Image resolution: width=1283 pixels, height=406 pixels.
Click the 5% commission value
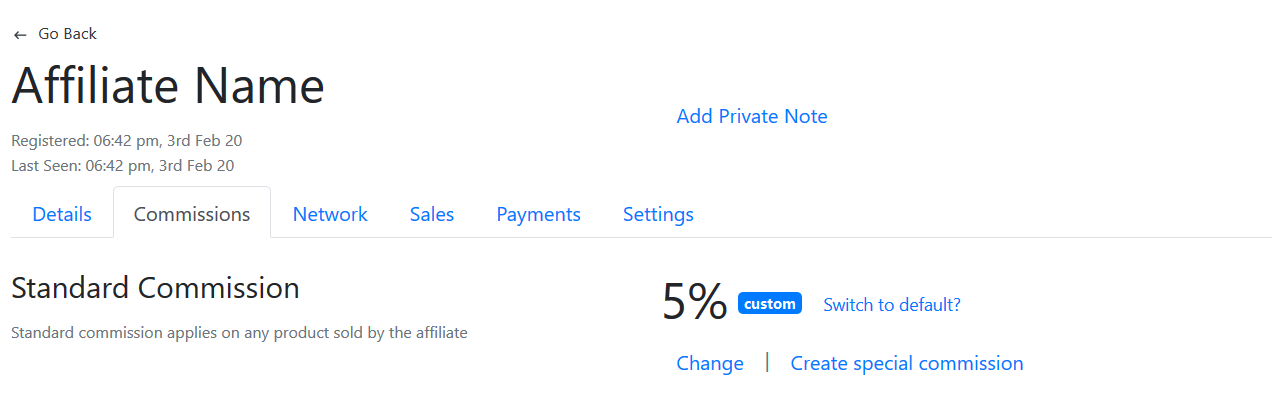pos(695,301)
